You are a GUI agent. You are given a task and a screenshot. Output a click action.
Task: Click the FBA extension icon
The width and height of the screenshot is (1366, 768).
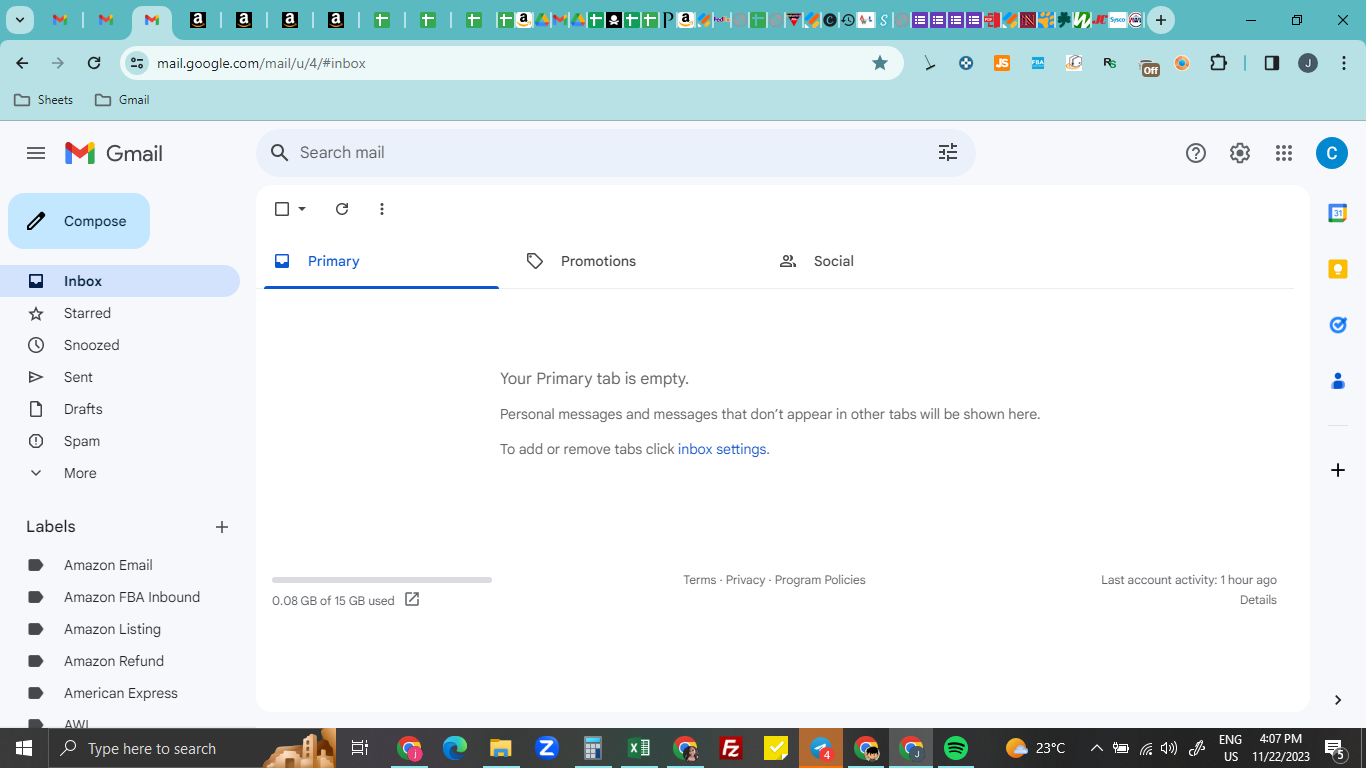coord(1038,63)
